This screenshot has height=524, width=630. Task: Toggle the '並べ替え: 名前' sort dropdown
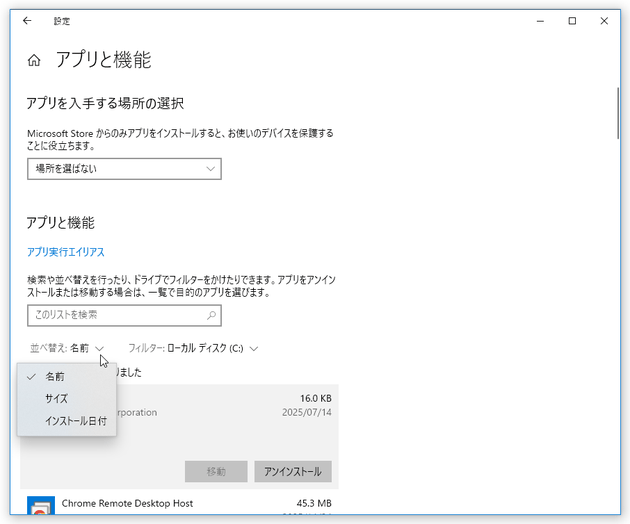tap(67, 348)
